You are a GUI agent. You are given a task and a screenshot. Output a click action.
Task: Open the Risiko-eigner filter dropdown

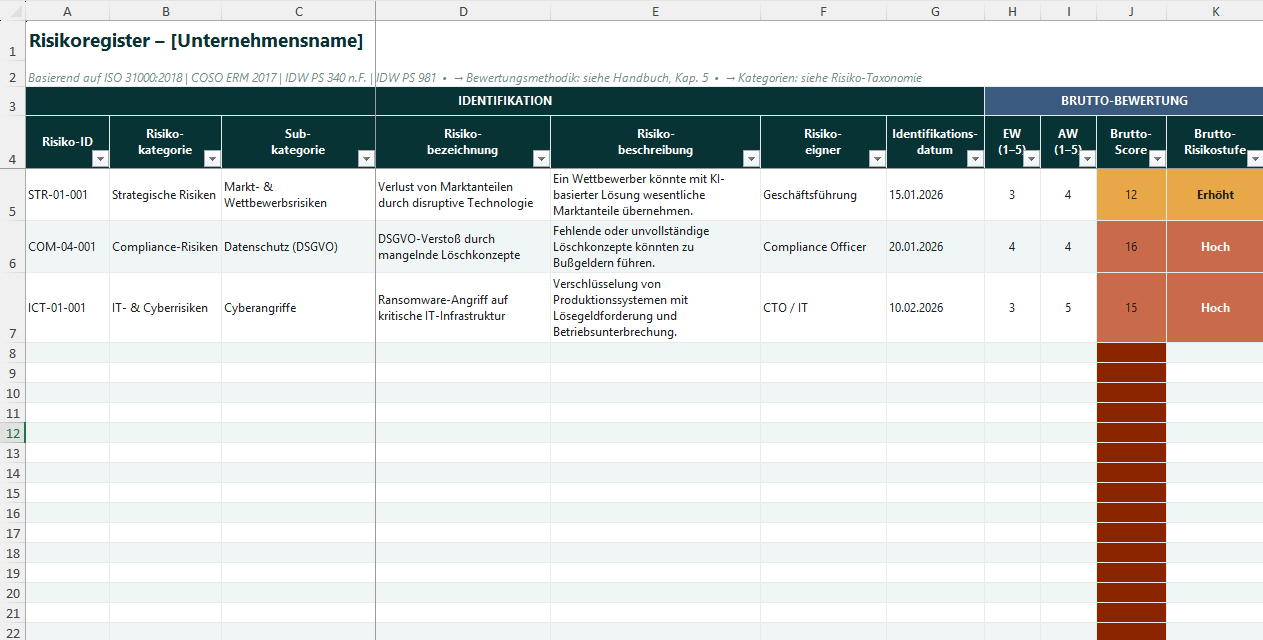point(876,159)
